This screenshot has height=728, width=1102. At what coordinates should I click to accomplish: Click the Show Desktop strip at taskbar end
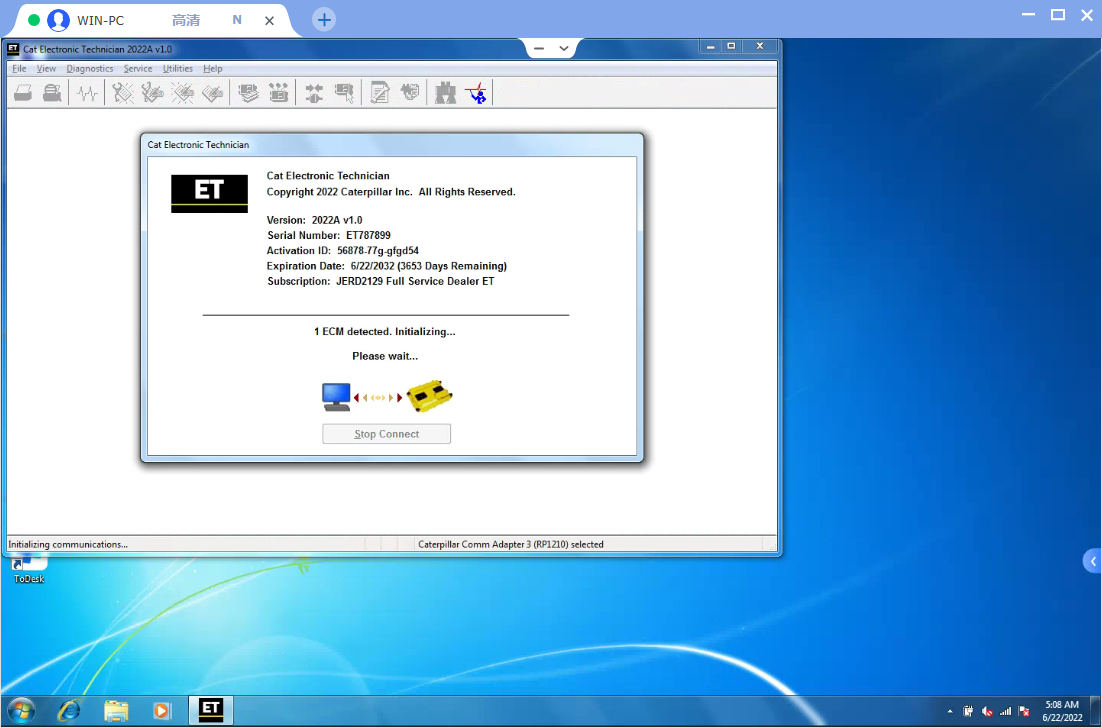click(x=1096, y=710)
